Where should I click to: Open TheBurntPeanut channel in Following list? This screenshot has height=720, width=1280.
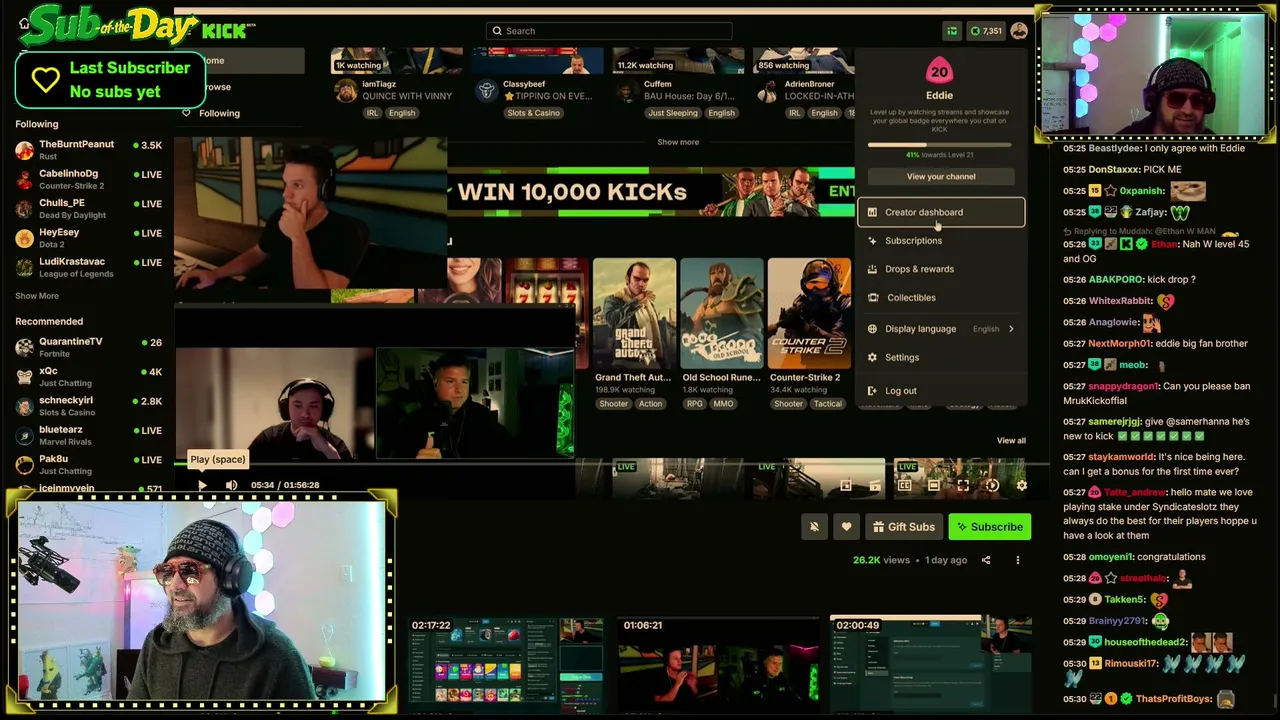coord(88,150)
